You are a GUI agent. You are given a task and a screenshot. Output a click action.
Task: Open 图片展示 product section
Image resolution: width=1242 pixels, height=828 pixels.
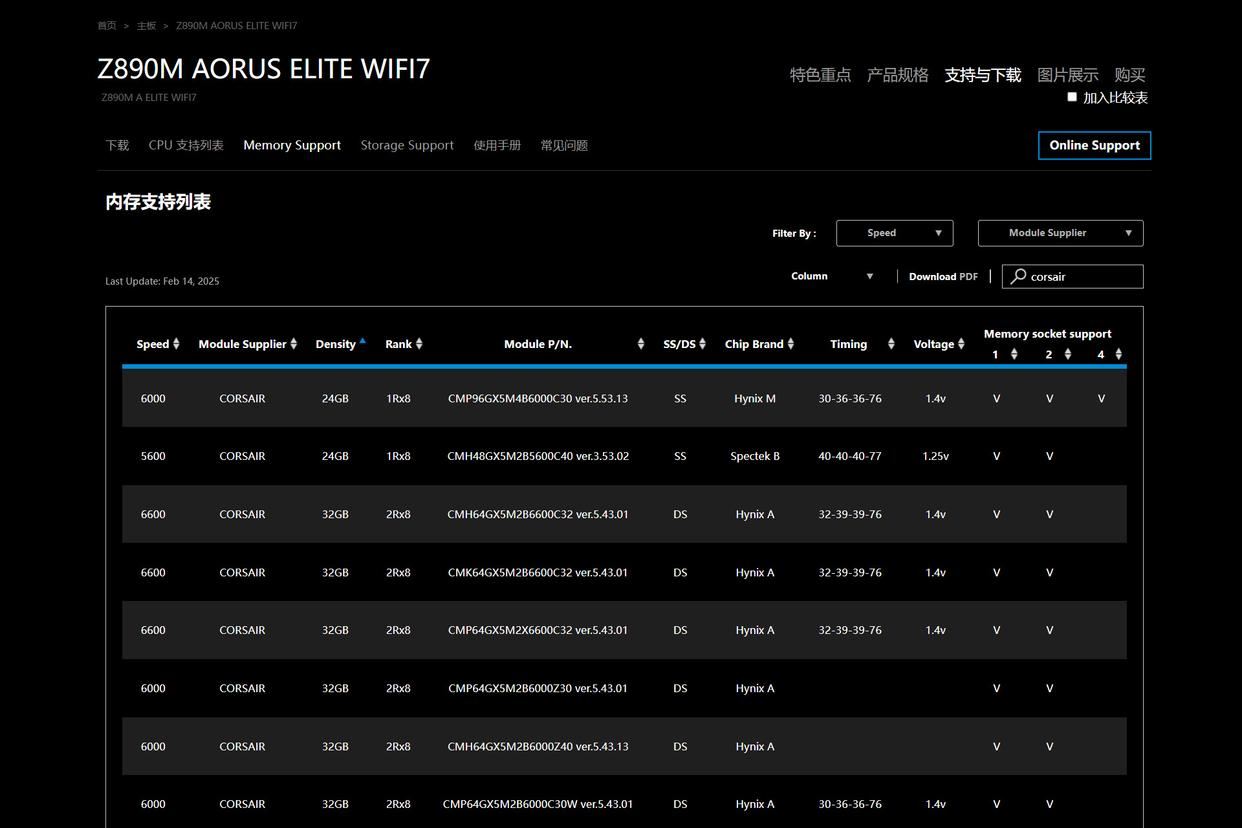[x=1068, y=75]
